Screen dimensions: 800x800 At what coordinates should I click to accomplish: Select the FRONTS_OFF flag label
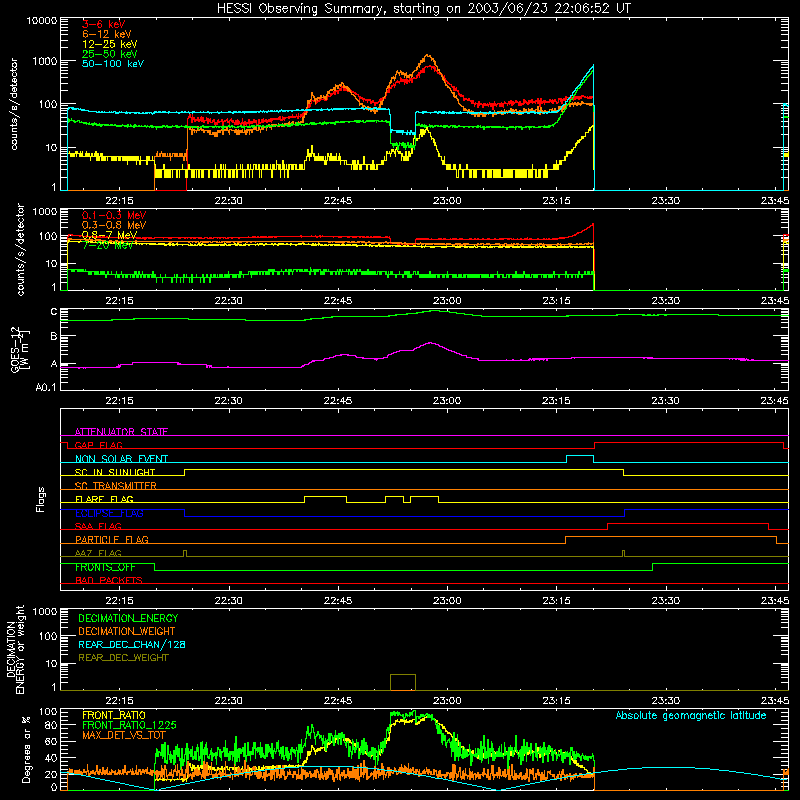(x=105, y=567)
